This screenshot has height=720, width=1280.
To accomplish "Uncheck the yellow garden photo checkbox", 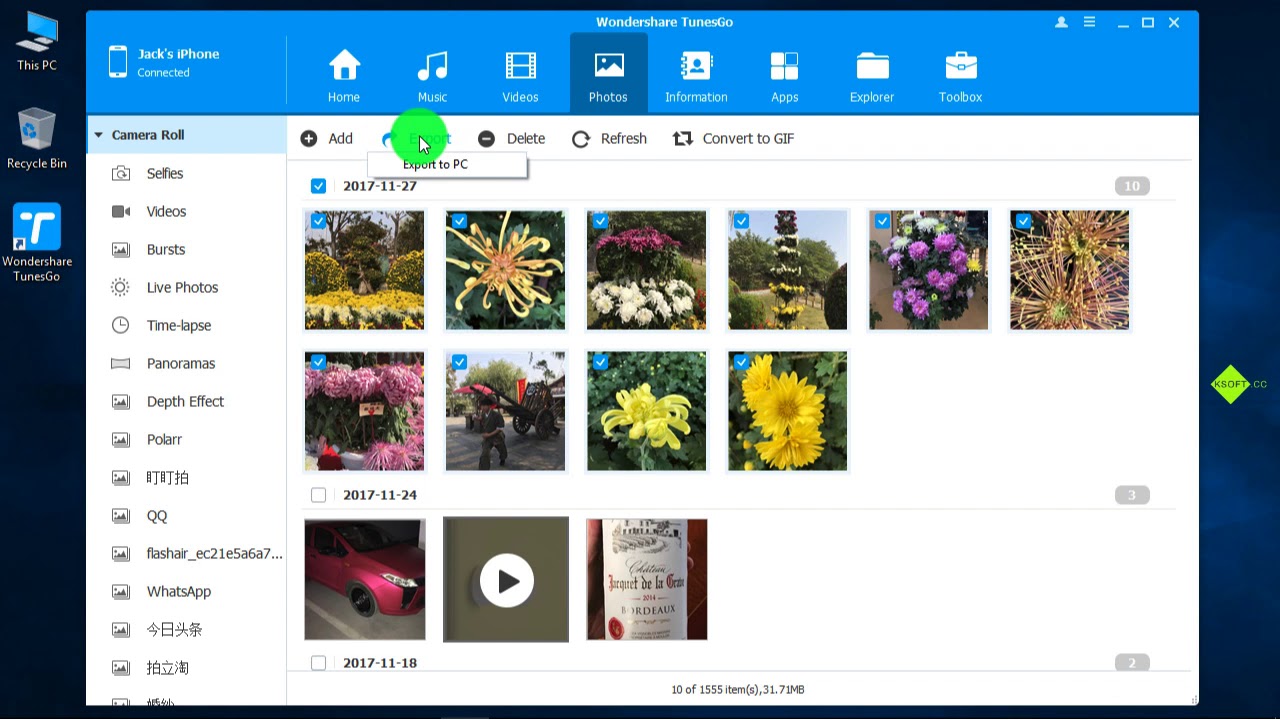I will (x=318, y=221).
